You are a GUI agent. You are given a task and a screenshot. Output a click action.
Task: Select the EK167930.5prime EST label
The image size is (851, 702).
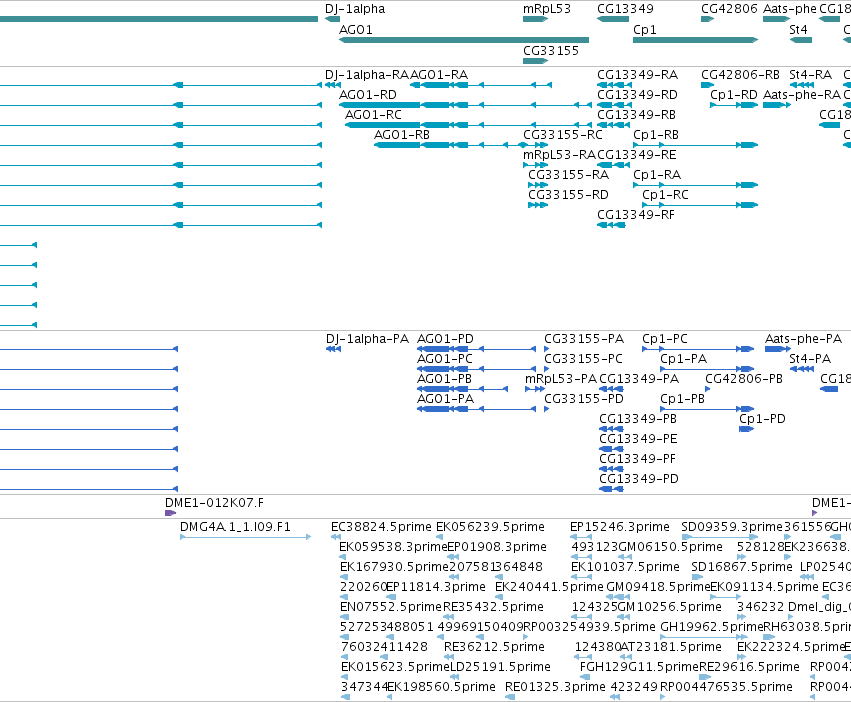click(x=395, y=567)
